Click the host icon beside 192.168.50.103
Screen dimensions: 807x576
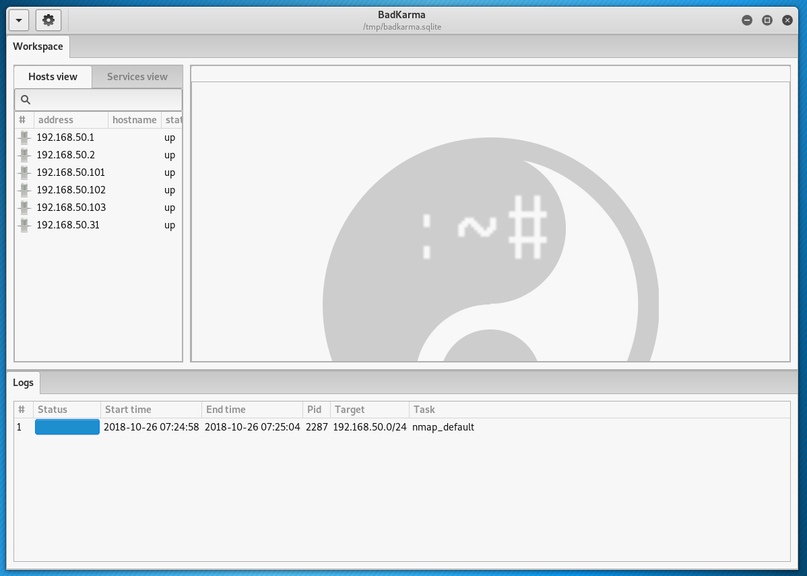(x=24, y=207)
